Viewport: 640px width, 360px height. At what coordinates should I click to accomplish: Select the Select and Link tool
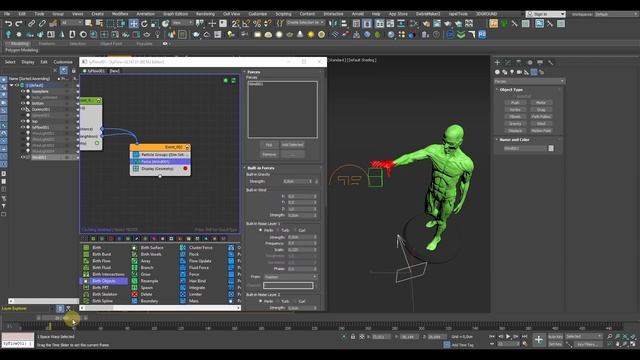(31, 24)
